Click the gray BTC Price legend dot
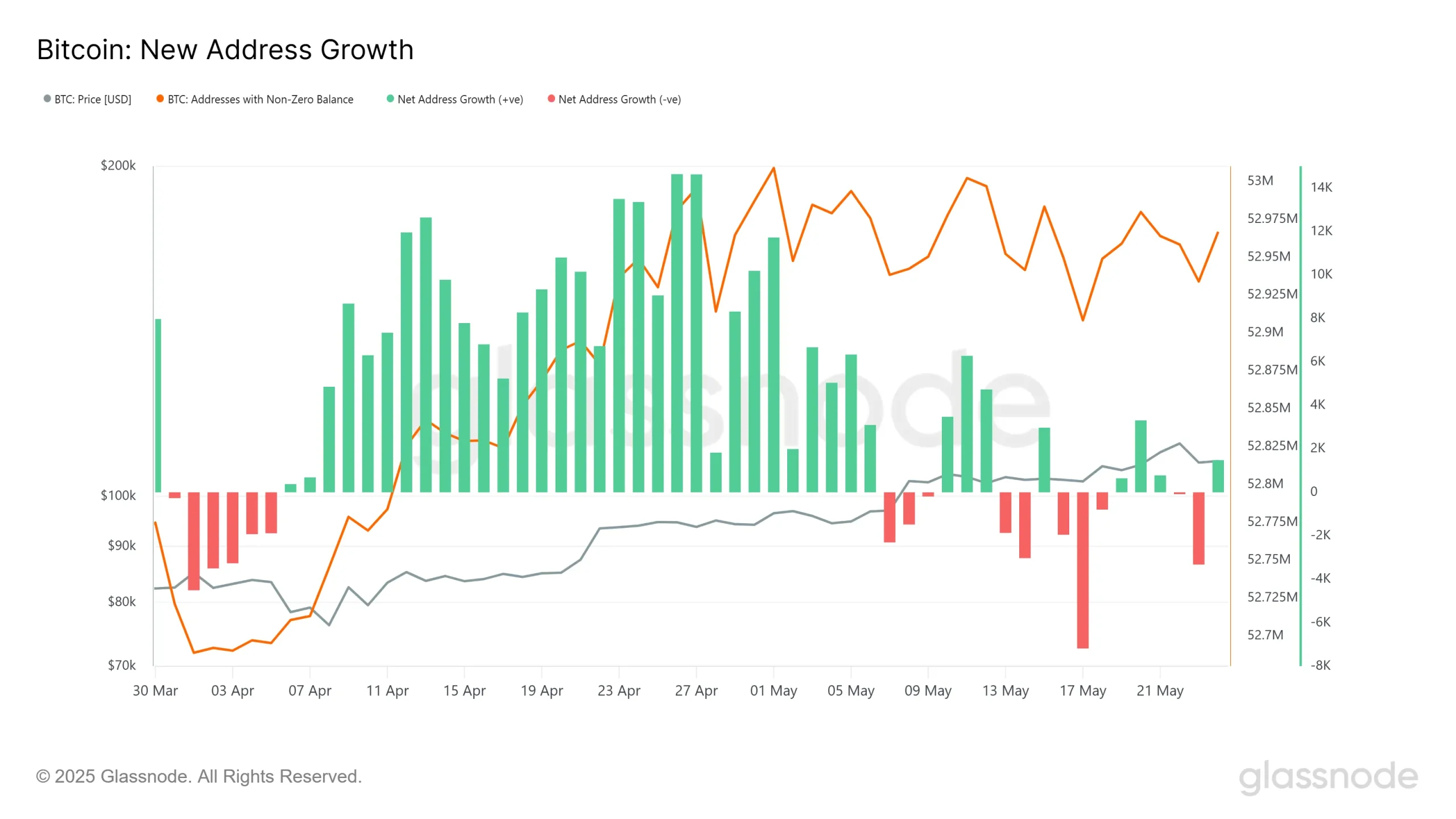This screenshot has width=1456, height=819. coord(47,99)
